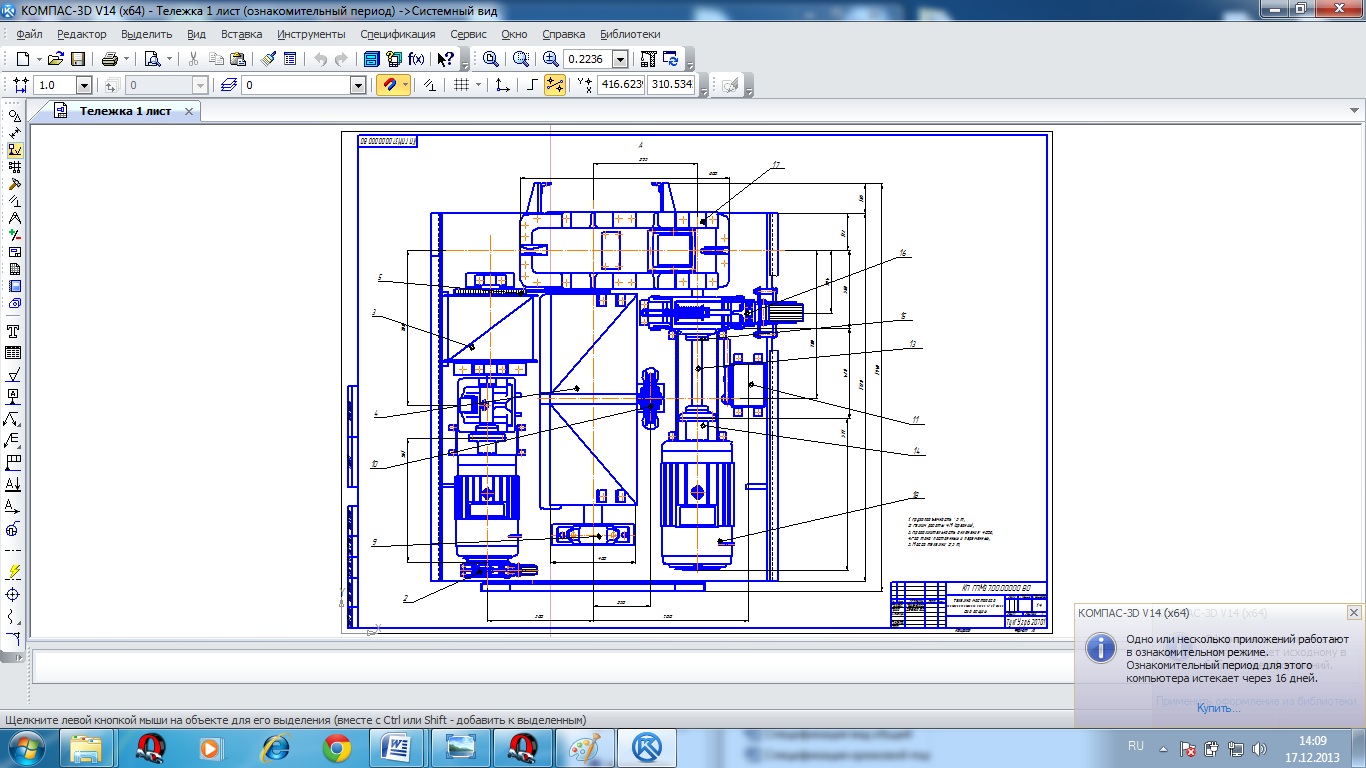
Task: Open the Инструменты menu
Action: point(311,34)
